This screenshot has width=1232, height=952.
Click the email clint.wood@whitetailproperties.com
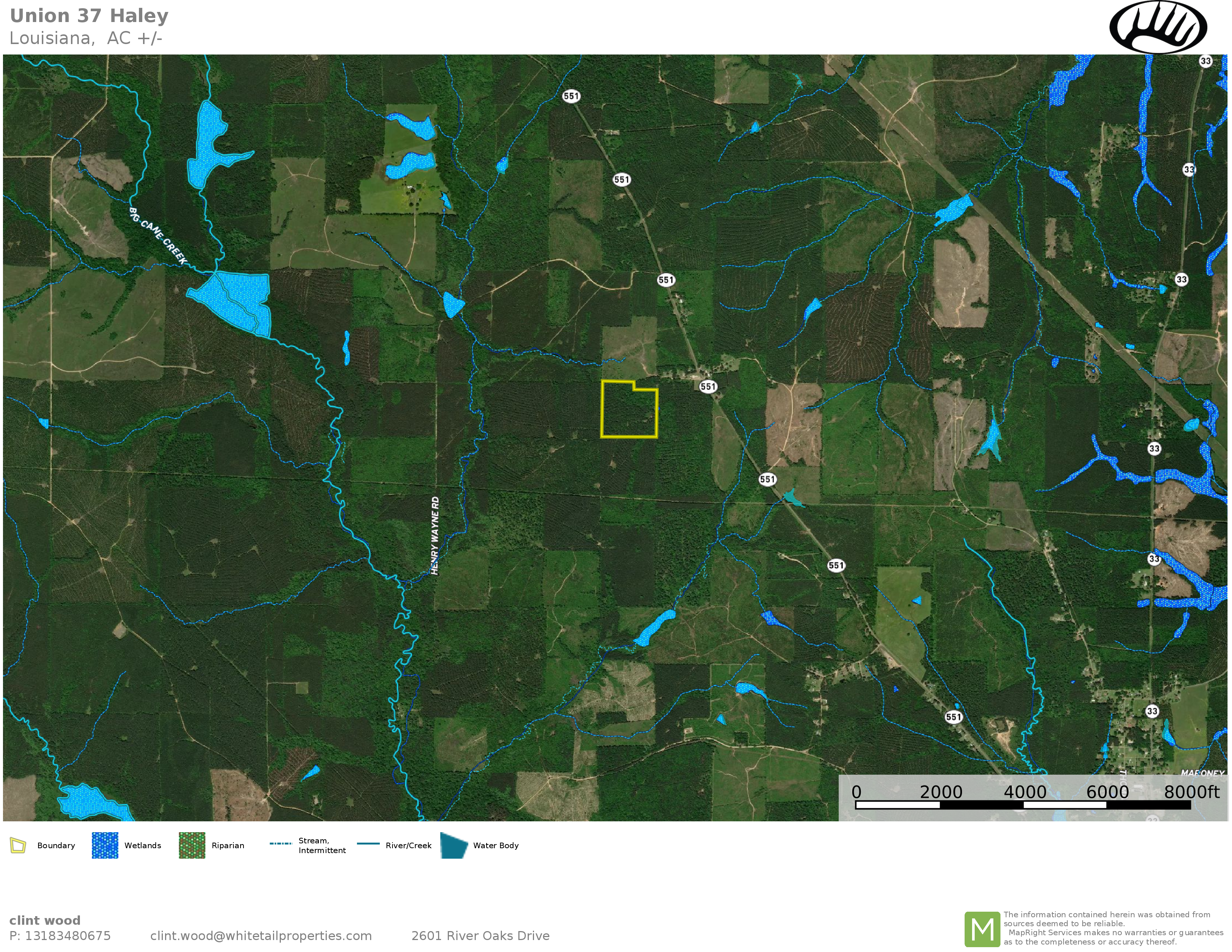click(x=261, y=936)
